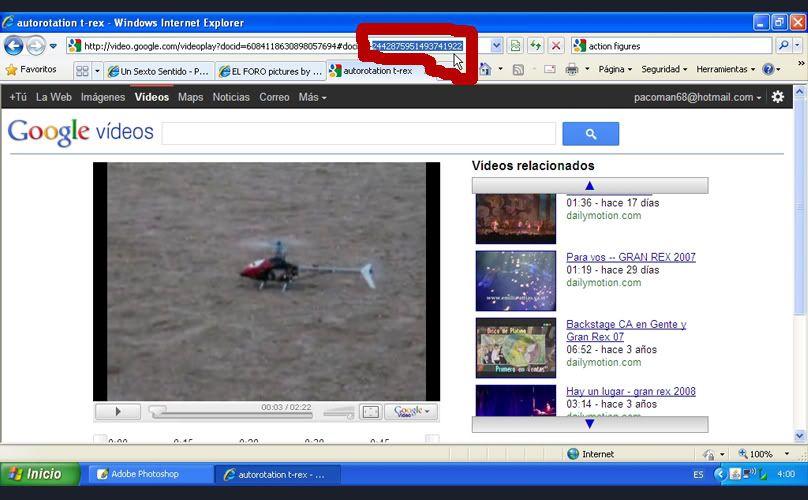Open 'Para vos -- GRAN REX 2007' link

[631, 257]
